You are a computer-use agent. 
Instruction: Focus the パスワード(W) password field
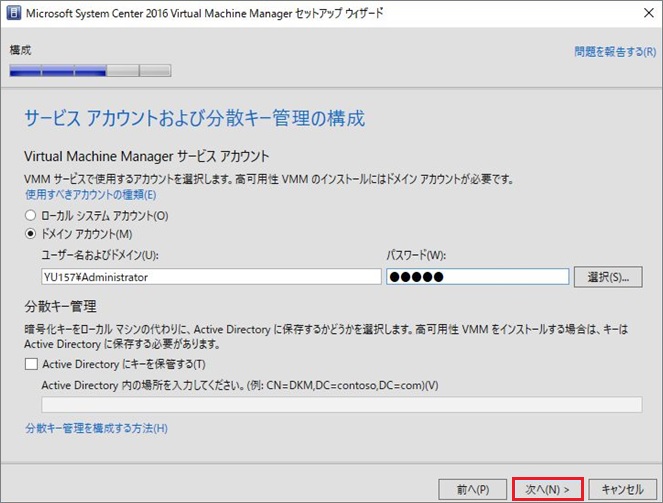[477, 277]
